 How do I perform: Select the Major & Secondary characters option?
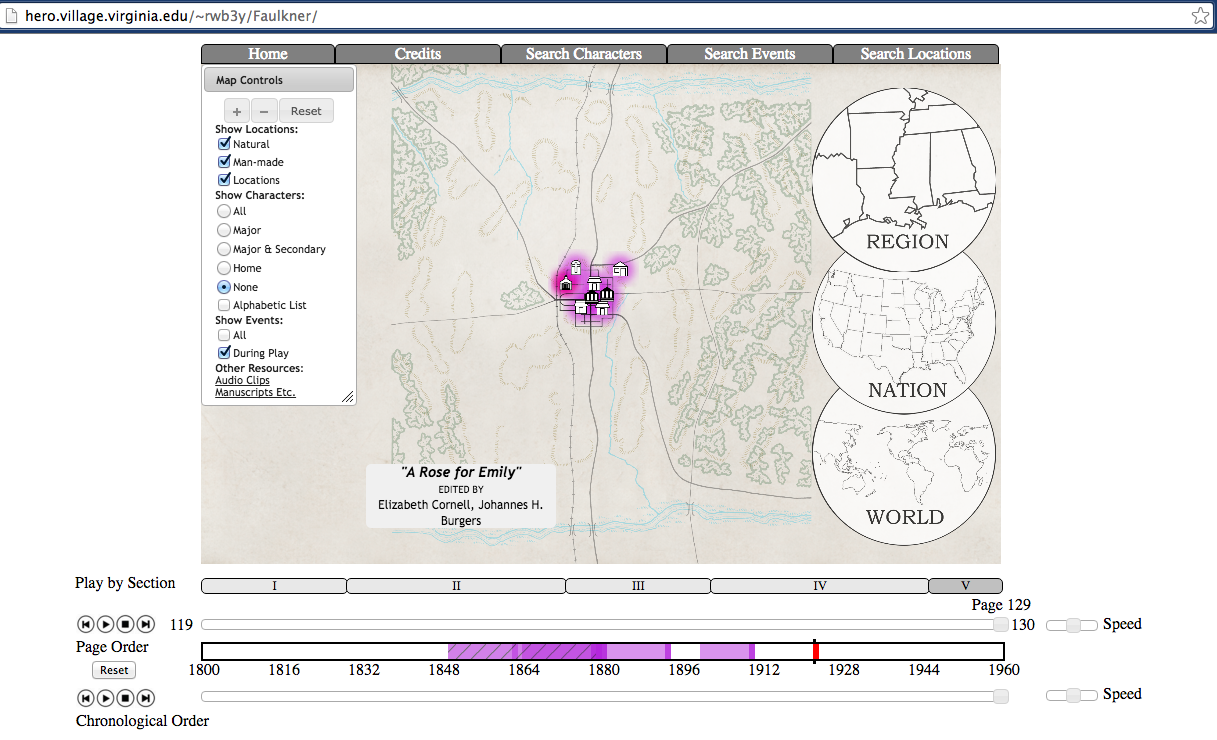pyautogui.click(x=224, y=249)
